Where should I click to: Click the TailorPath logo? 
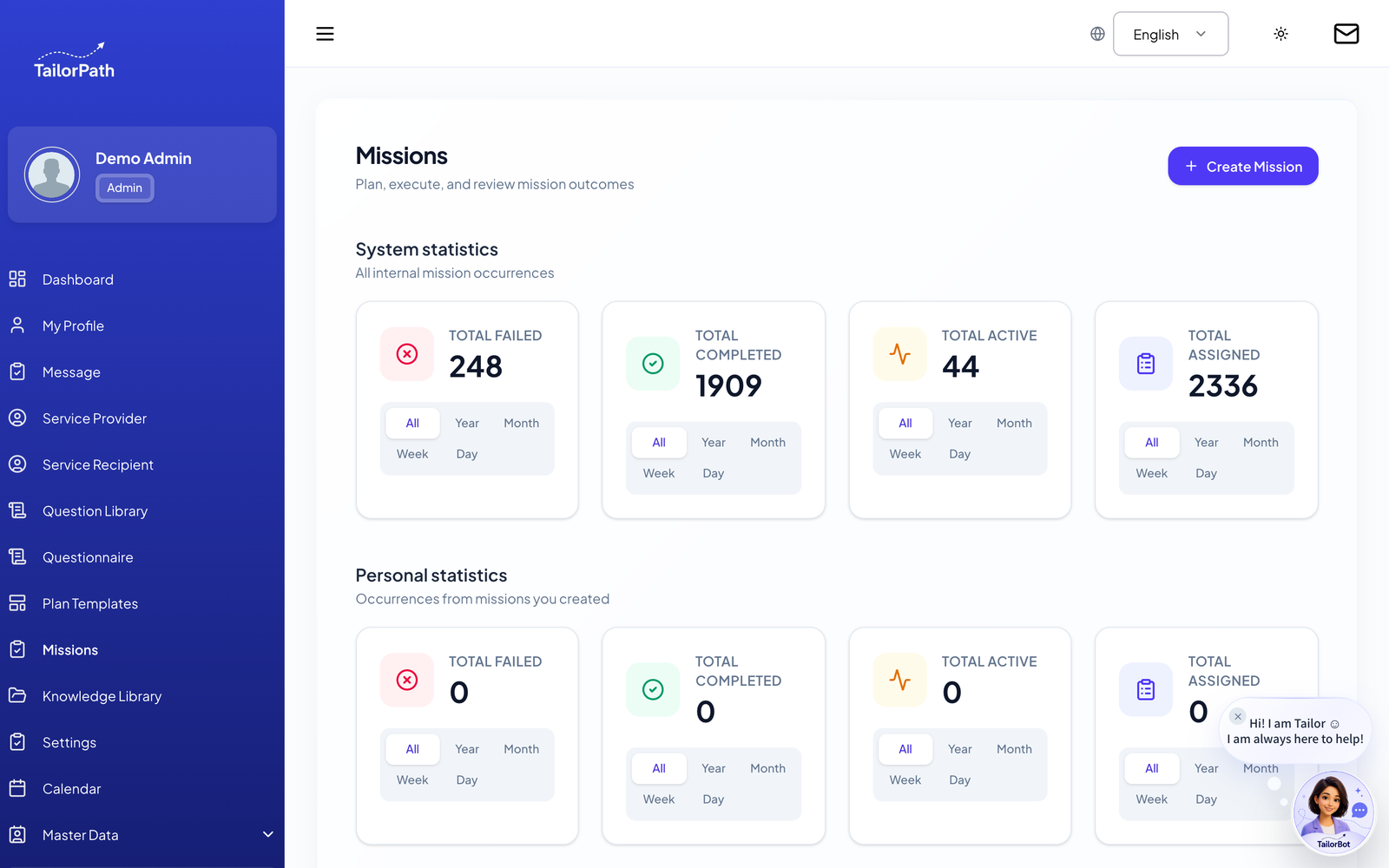click(74, 61)
